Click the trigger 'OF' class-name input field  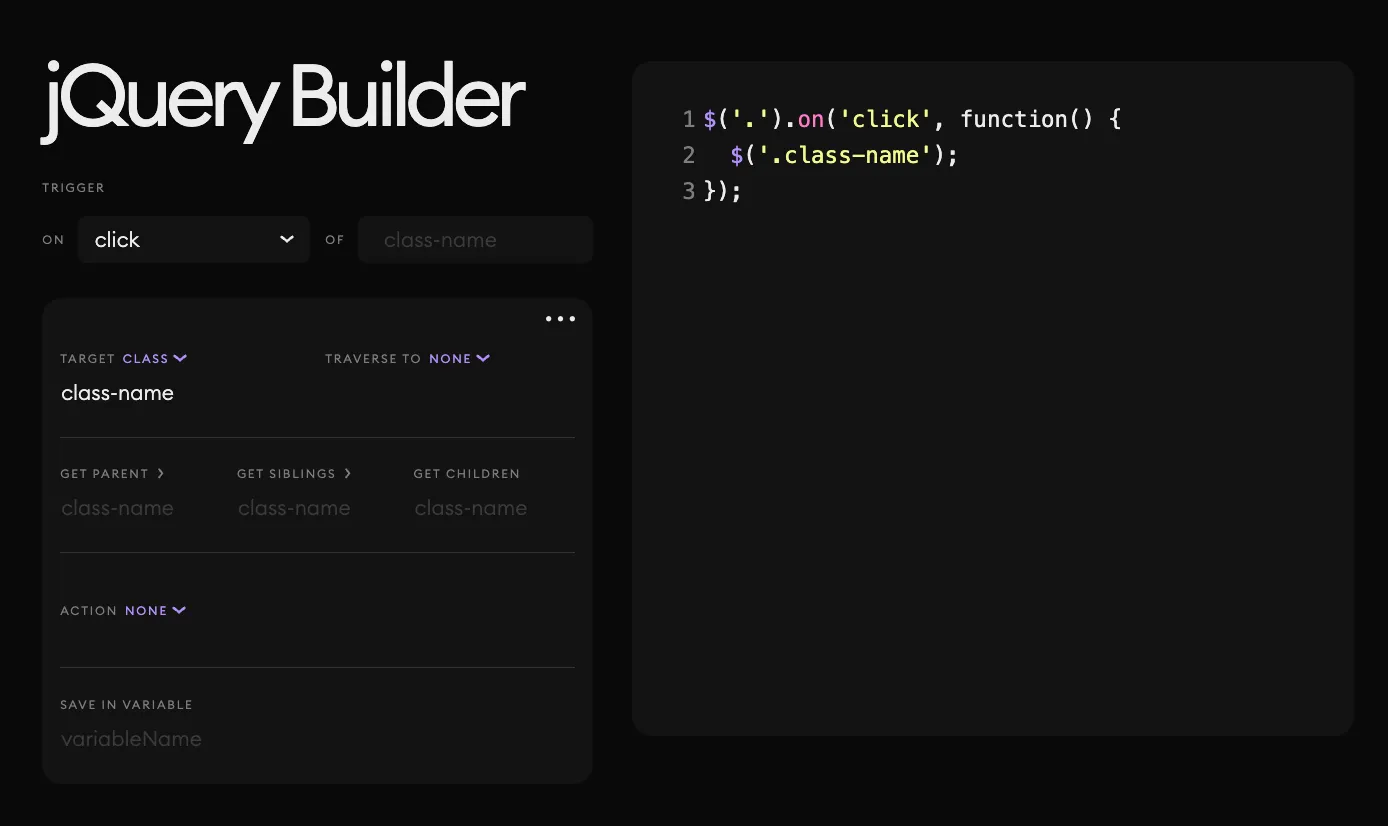click(475, 240)
